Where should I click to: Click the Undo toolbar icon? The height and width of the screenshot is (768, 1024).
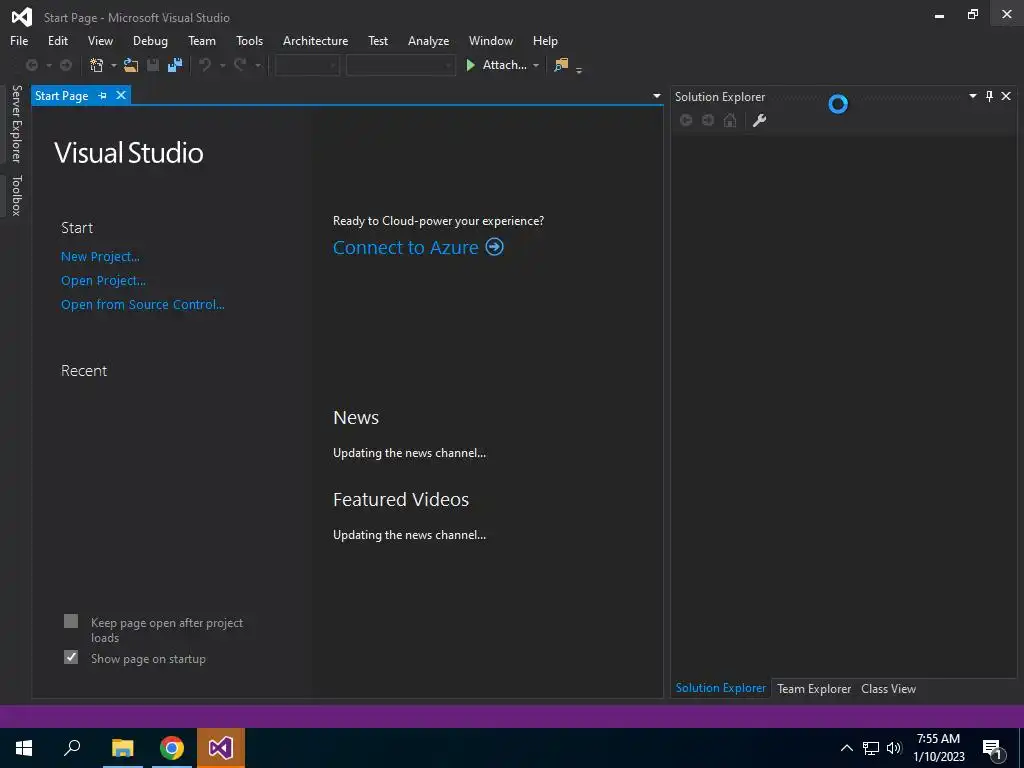coord(205,65)
